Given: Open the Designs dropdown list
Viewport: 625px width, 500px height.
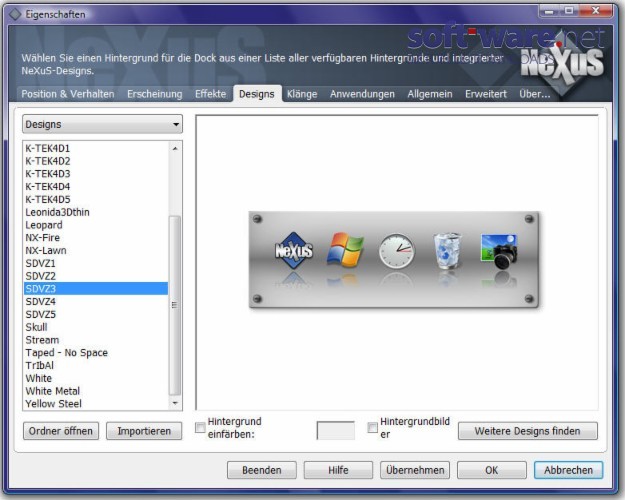Looking at the screenshot, I should 102,124.
